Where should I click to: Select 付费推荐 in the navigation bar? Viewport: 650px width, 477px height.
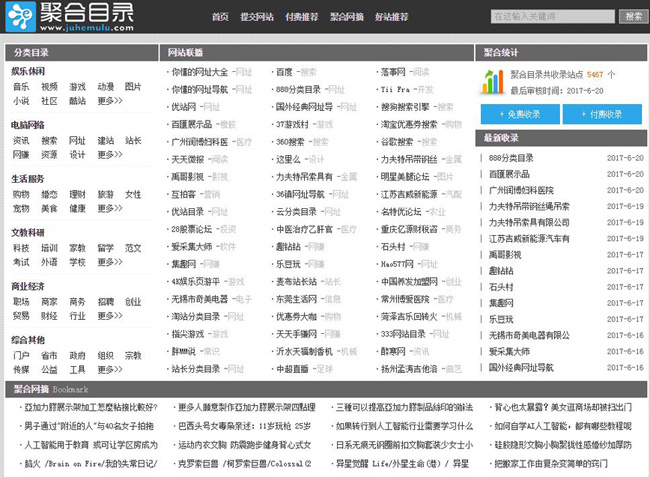[301, 17]
